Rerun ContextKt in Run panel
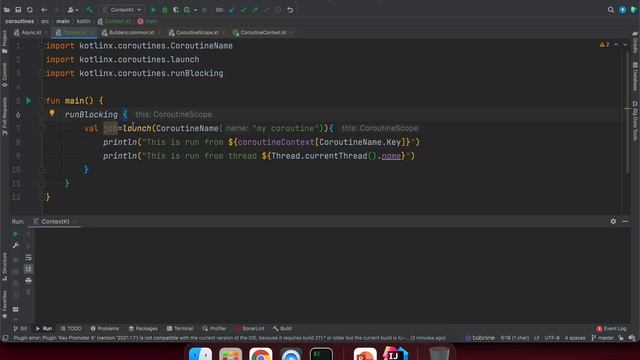This screenshot has width=640, height=360. click(16, 234)
